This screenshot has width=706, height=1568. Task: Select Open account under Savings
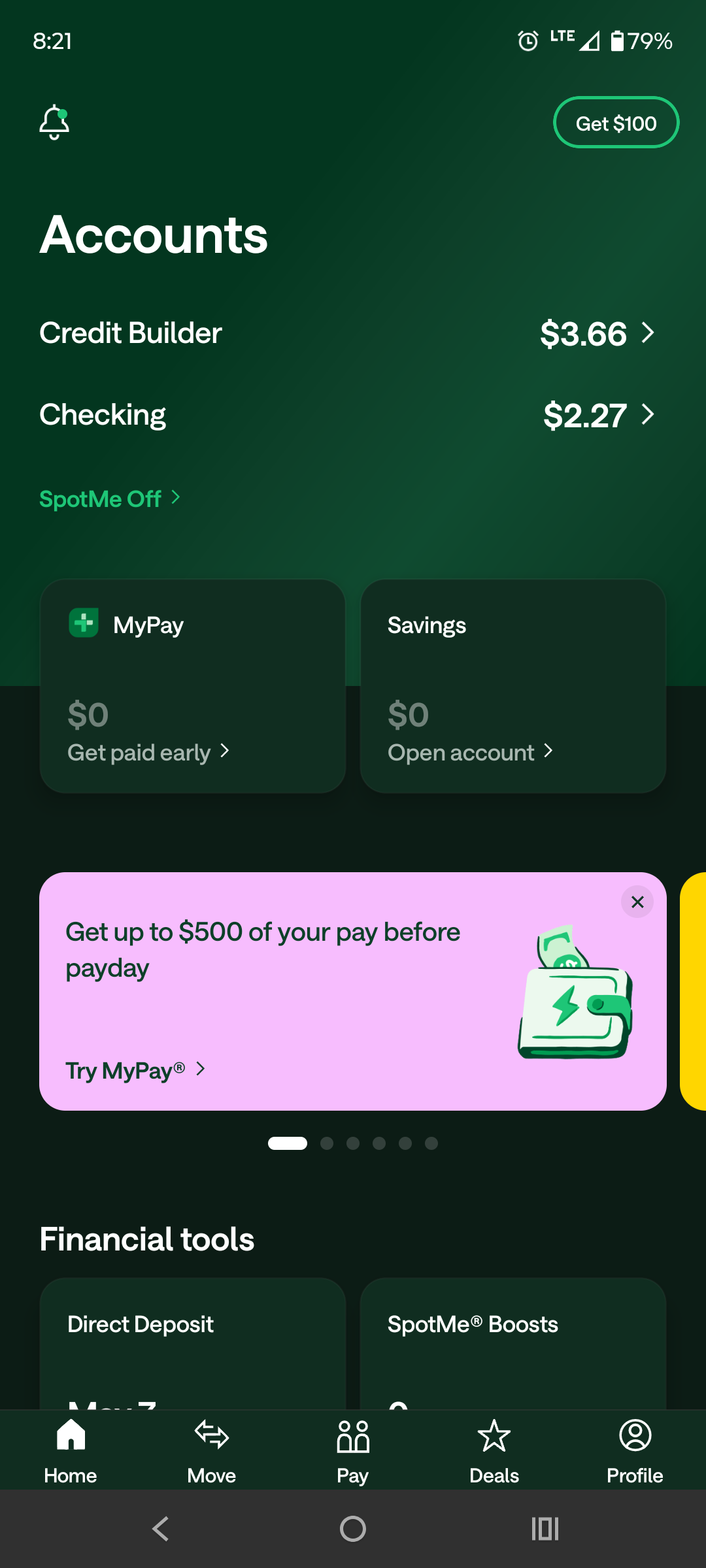coord(471,752)
